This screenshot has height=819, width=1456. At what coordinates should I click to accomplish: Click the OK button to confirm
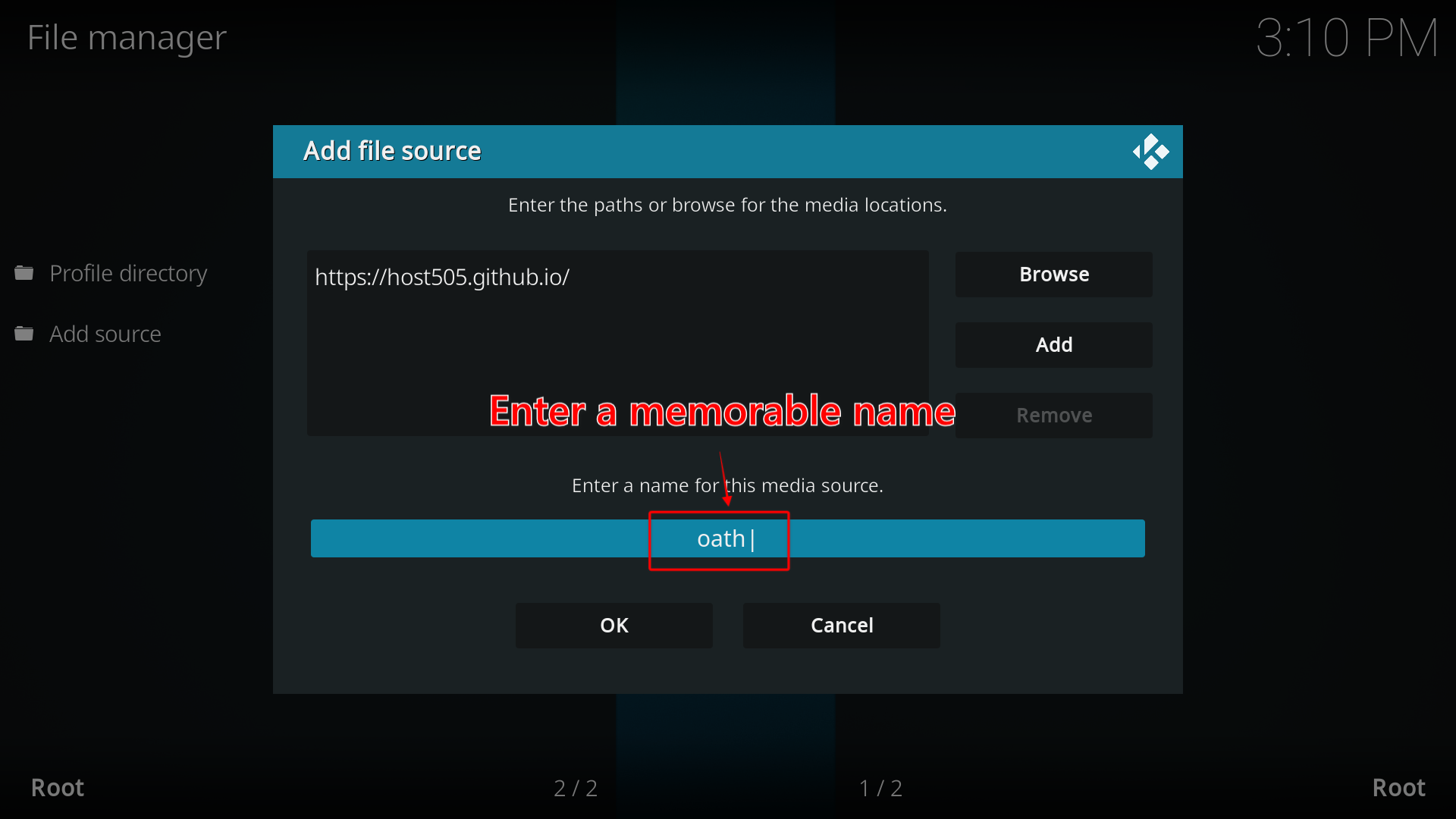point(614,625)
